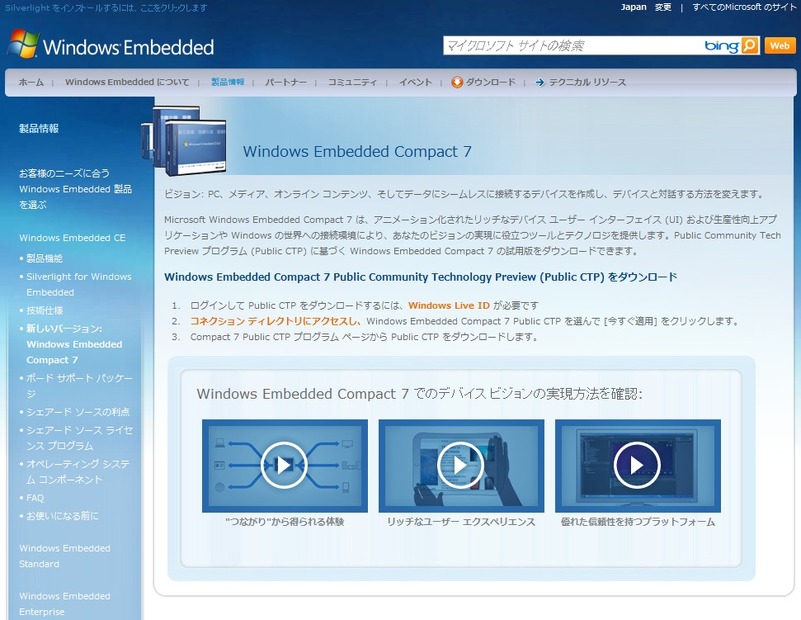Click the orange Web button
Screen dimensions: 801x620
[780, 45]
